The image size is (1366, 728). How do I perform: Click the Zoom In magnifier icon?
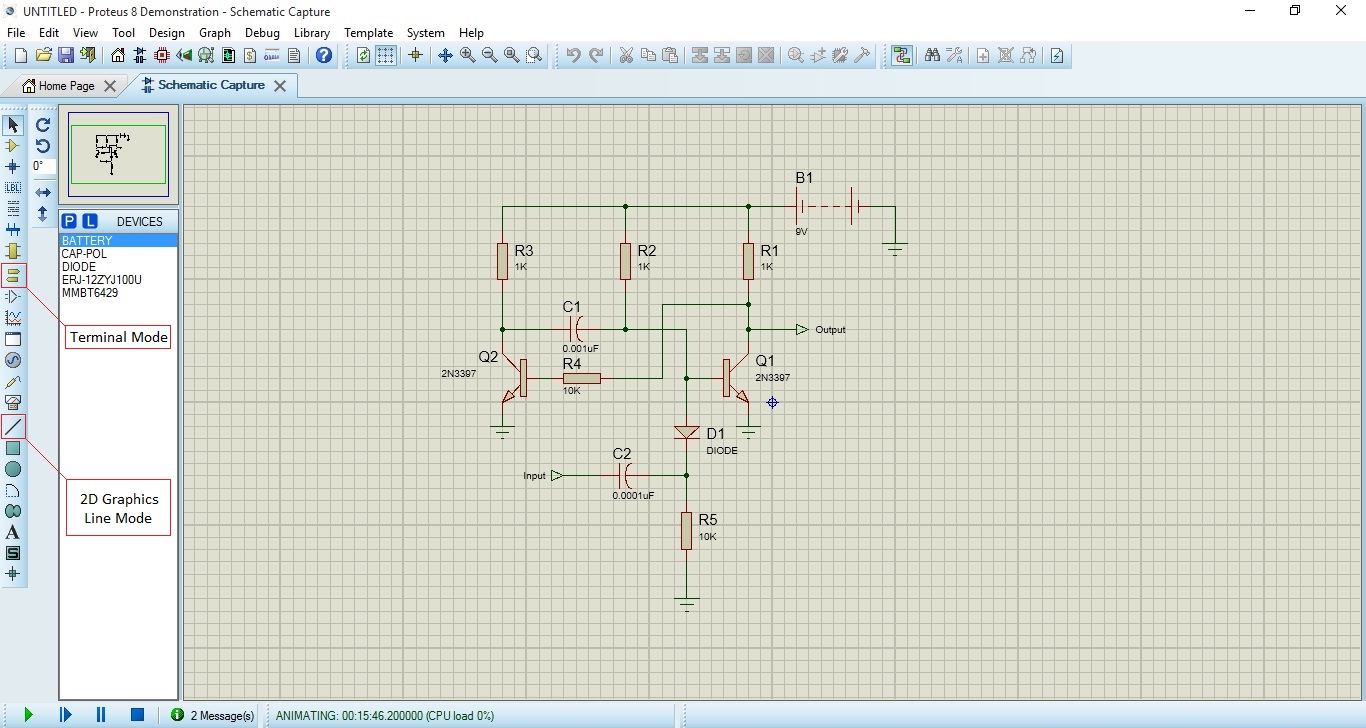pyautogui.click(x=468, y=56)
